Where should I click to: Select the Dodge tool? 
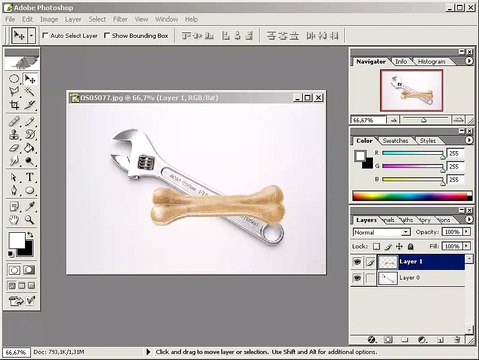30,161
